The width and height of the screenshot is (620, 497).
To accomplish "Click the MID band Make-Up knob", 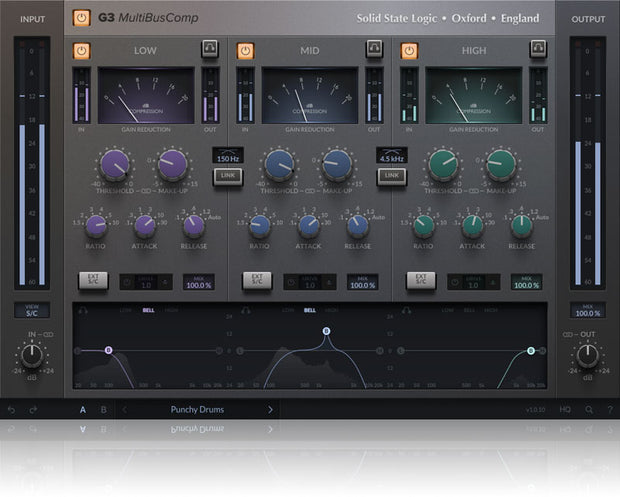I will pyautogui.click(x=337, y=165).
